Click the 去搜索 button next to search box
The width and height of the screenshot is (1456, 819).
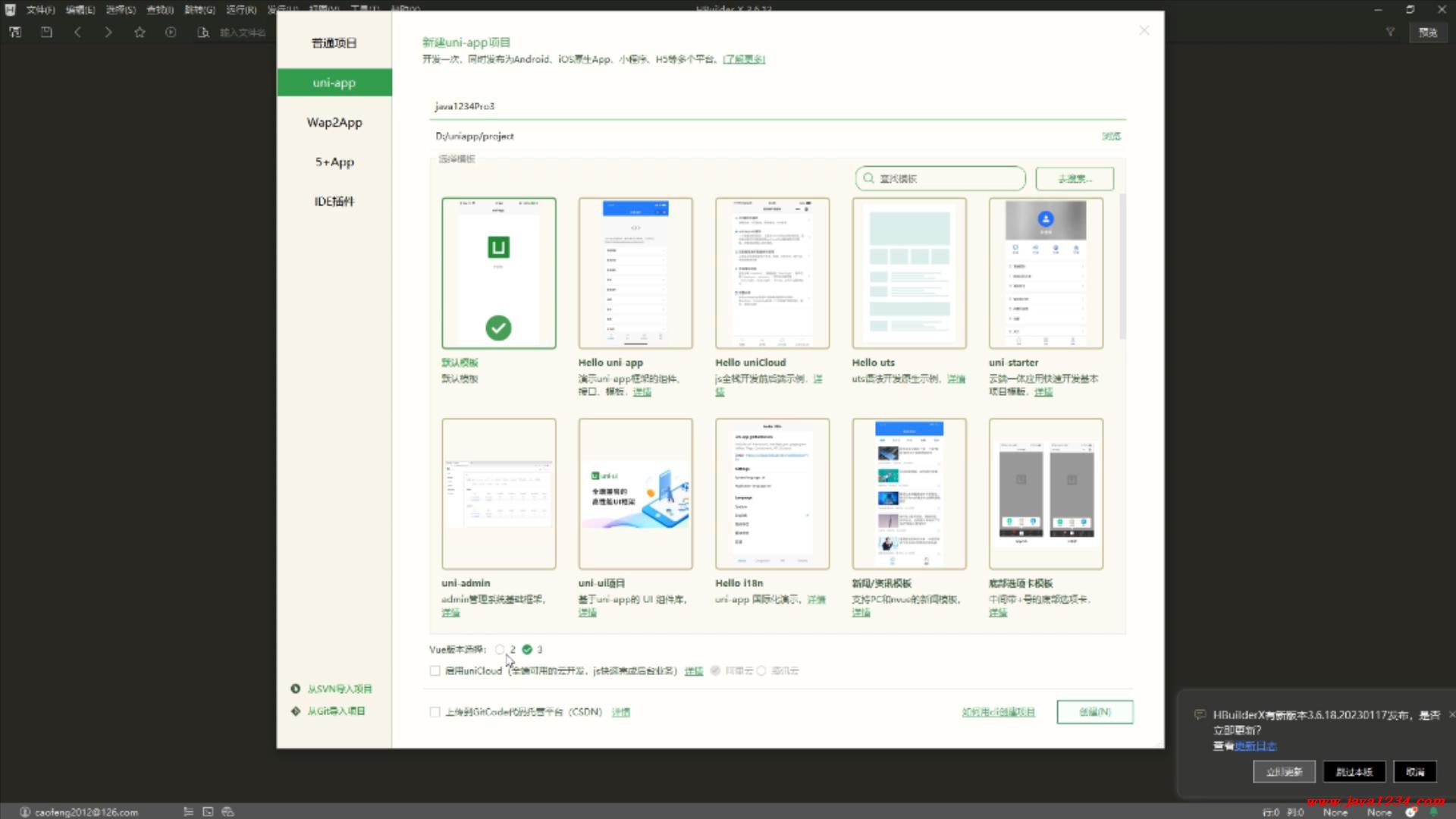[x=1075, y=179]
